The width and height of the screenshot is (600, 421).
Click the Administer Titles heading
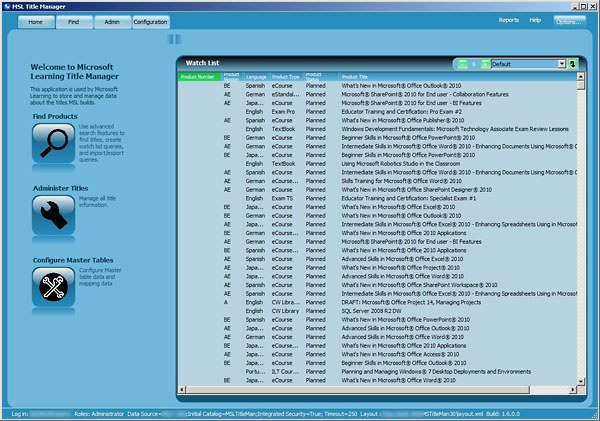coord(60,188)
